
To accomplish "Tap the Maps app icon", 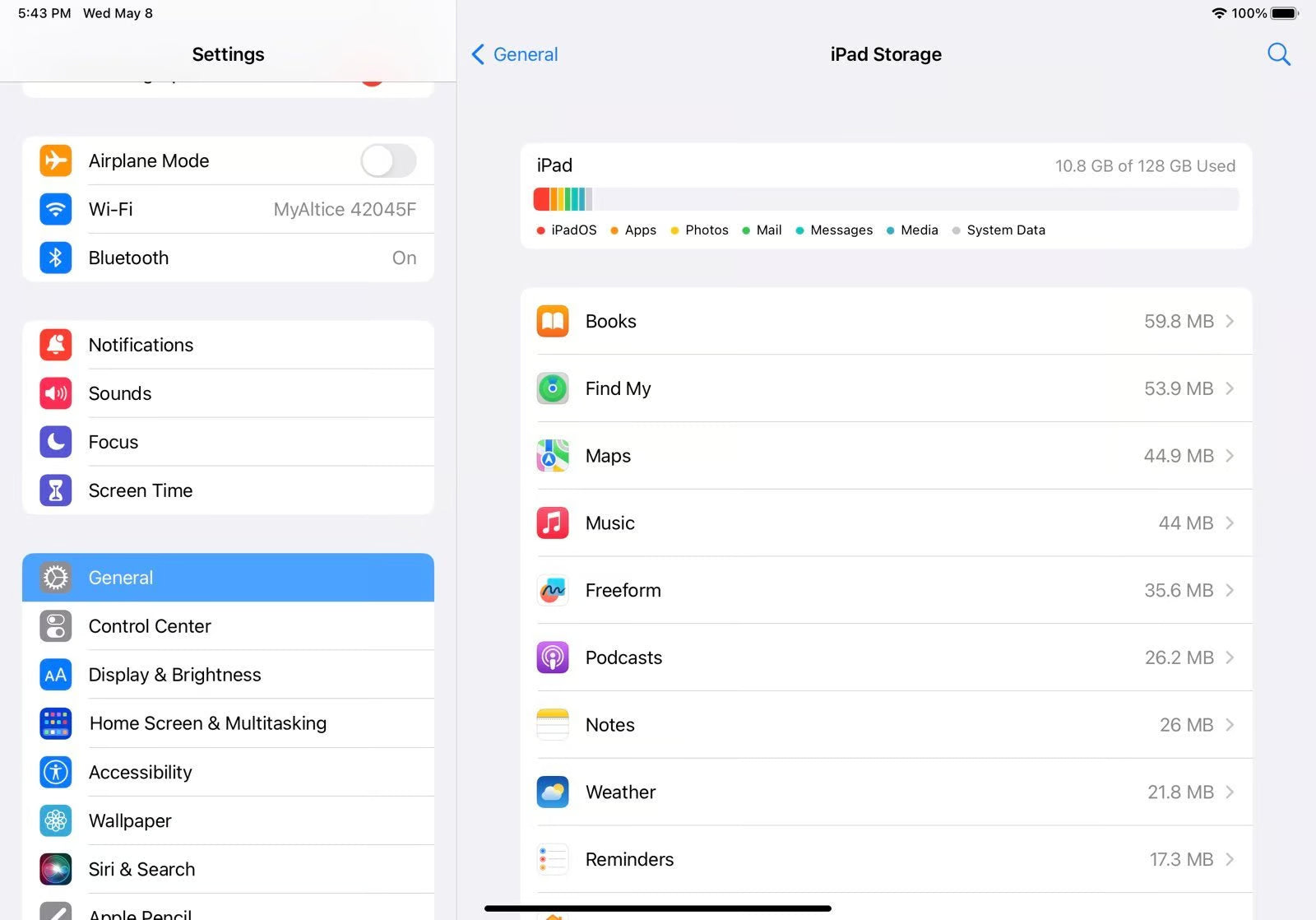I will click(552, 455).
